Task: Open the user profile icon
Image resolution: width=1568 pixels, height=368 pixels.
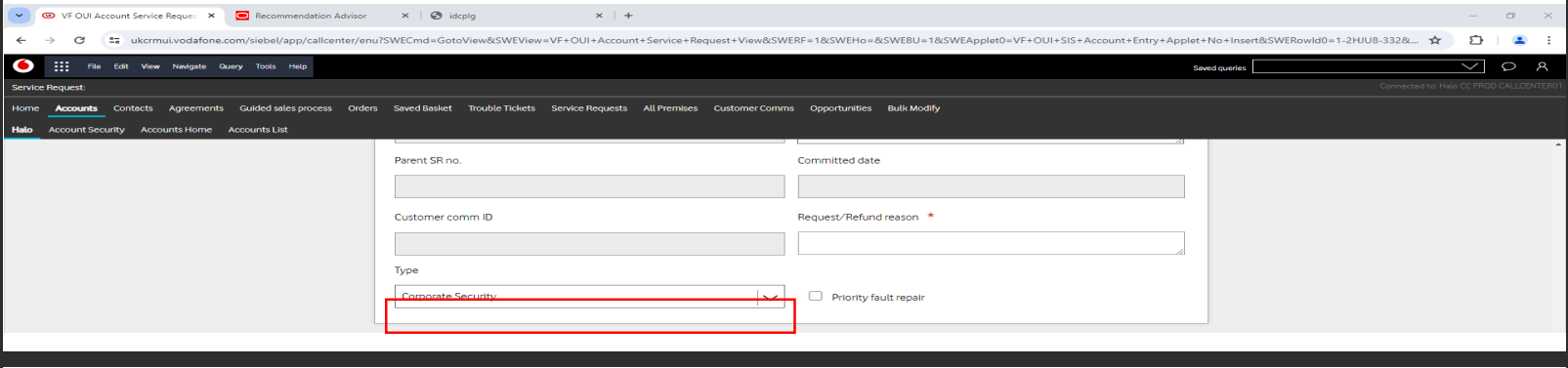Action: [x=1542, y=66]
